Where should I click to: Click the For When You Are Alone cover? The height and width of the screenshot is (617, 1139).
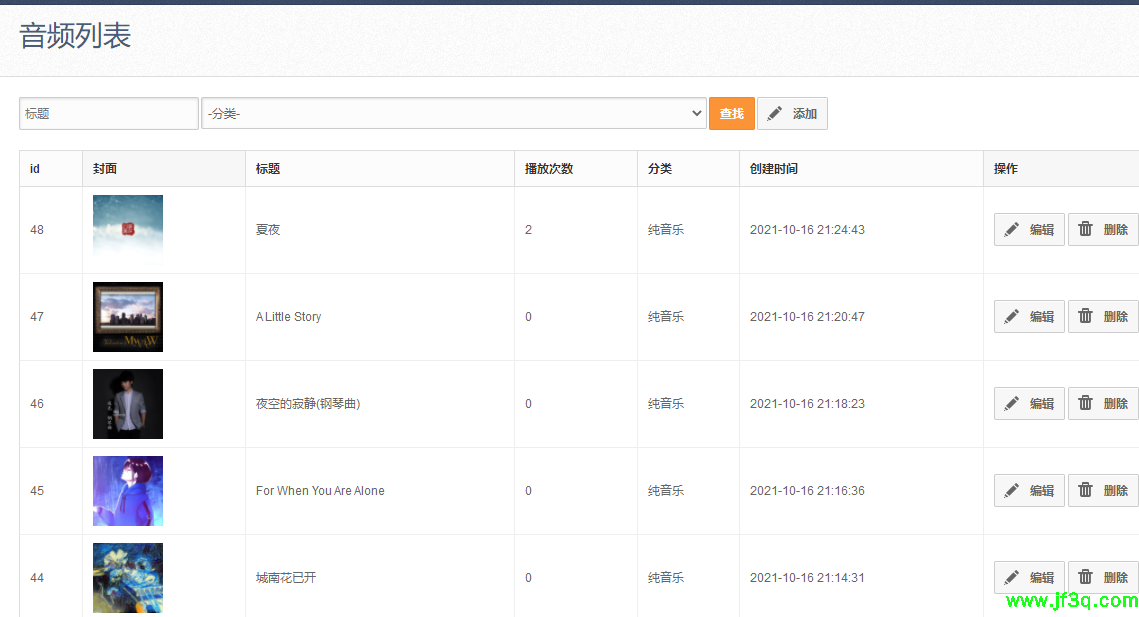coord(128,490)
